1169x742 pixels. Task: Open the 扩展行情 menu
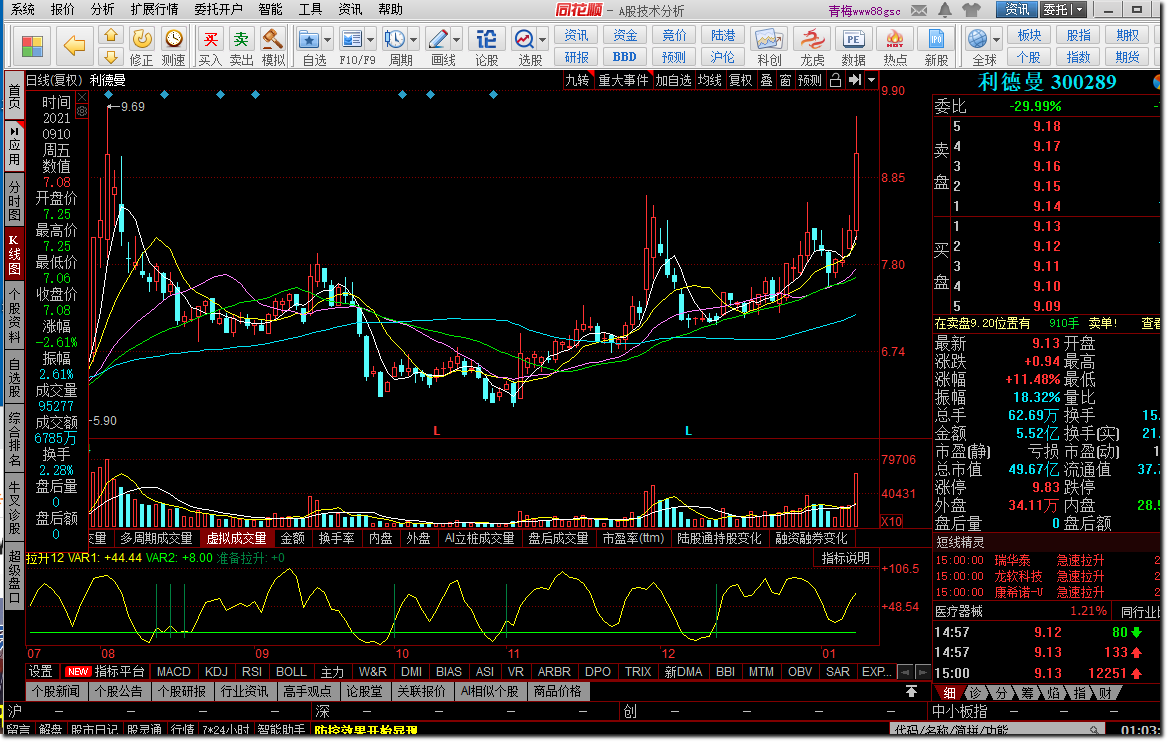[154, 9]
